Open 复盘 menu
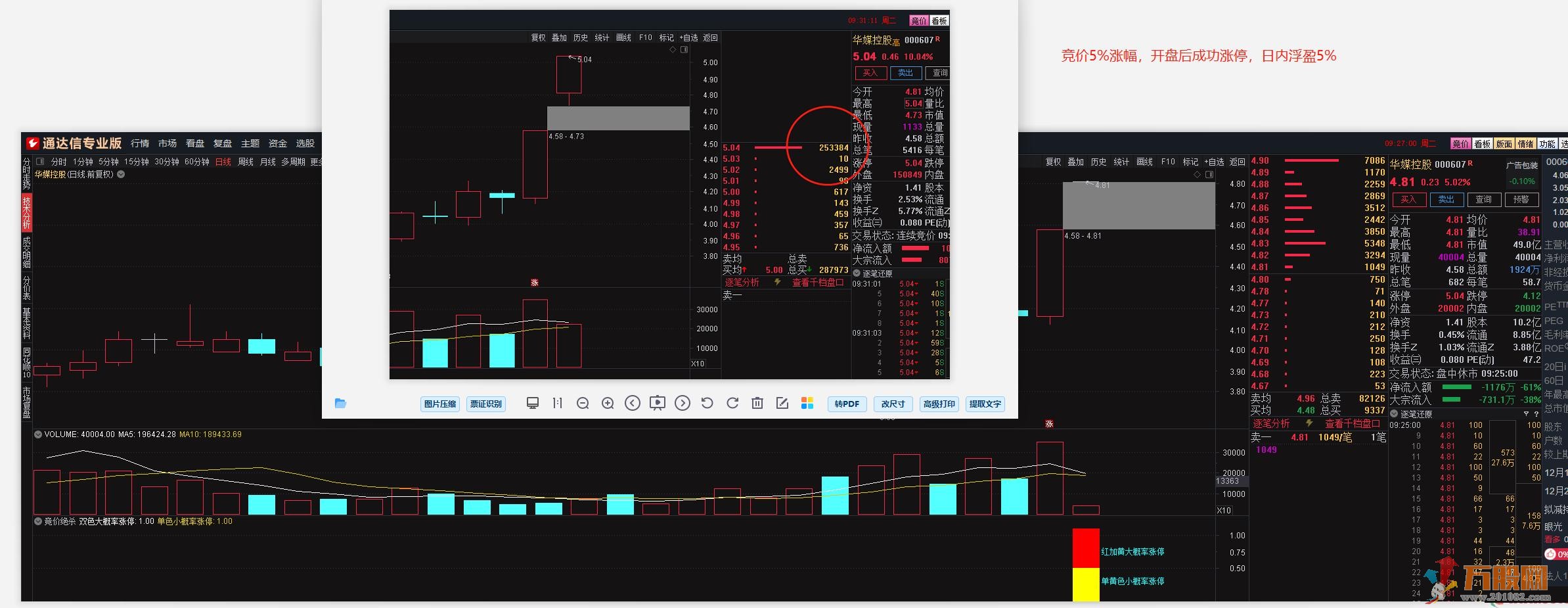This screenshot has width=1568, height=608. point(223,143)
